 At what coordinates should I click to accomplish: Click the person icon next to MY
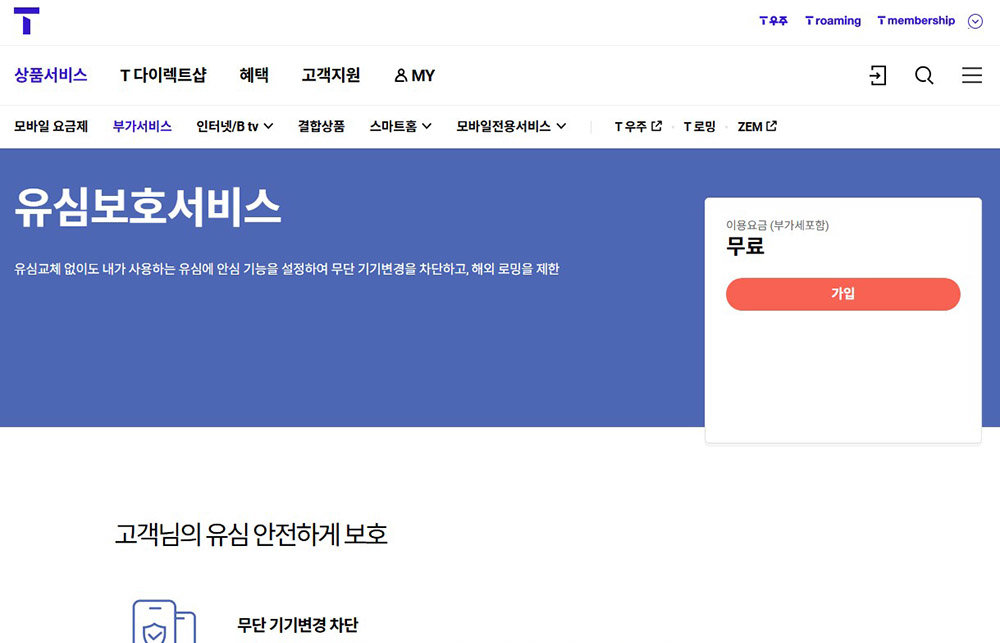(401, 76)
